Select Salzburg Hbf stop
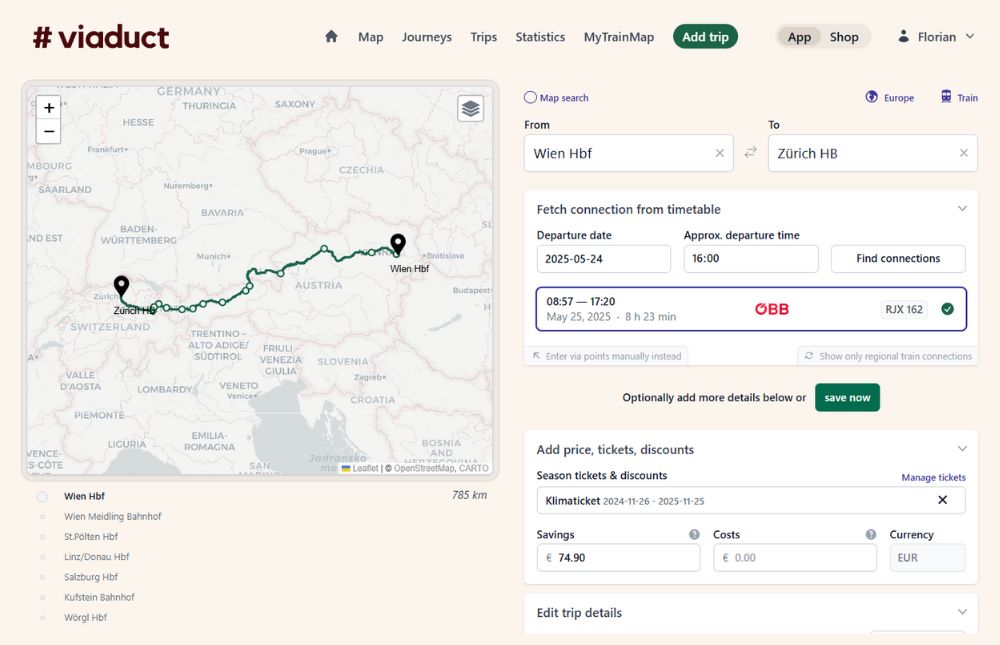The height and width of the screenshot is (645, 1000). click(x=91, y=577)
